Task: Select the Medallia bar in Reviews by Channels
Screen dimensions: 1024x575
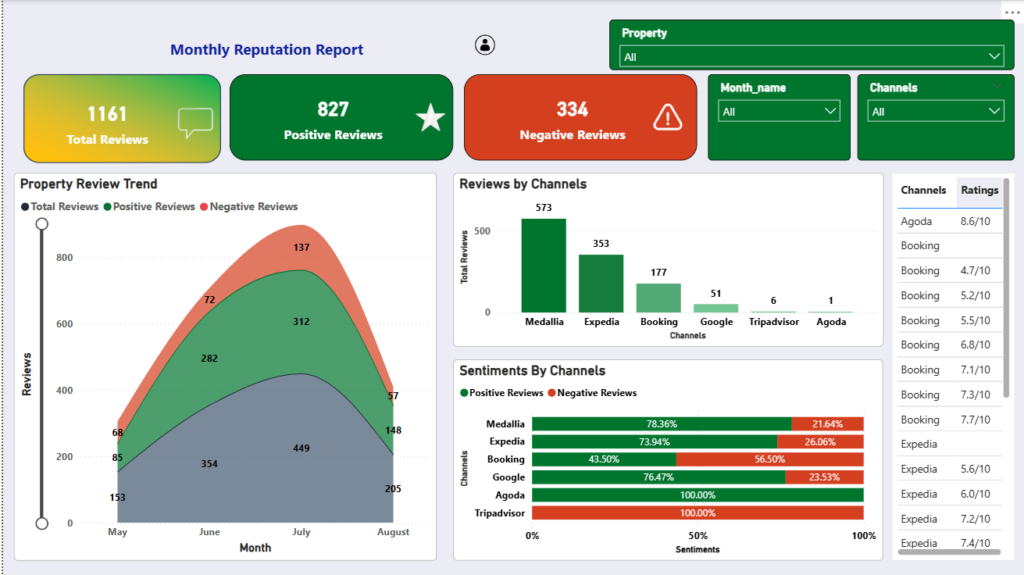Action: click(543, 266)
